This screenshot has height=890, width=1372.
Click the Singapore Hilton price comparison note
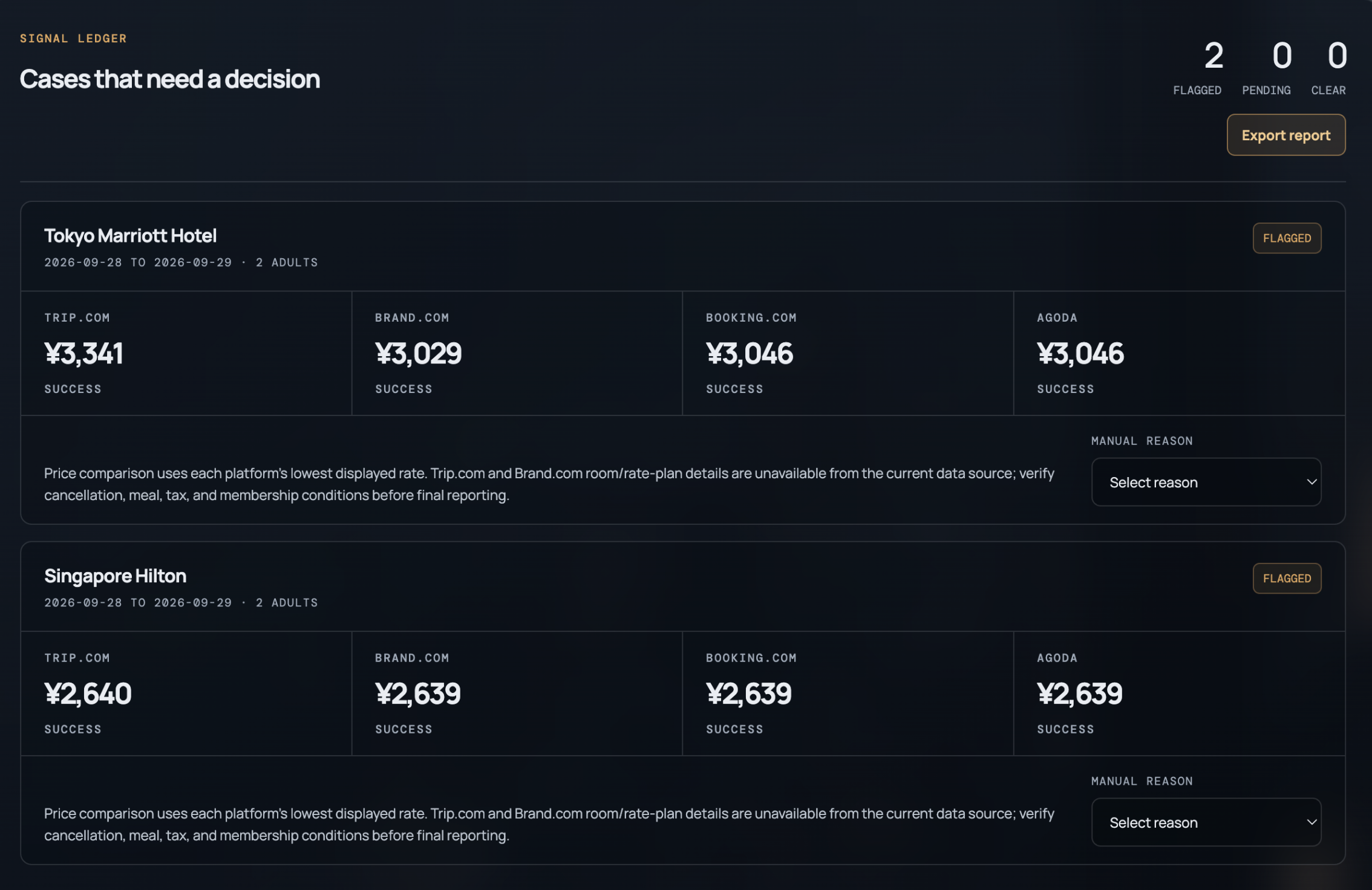click(549, 825)
